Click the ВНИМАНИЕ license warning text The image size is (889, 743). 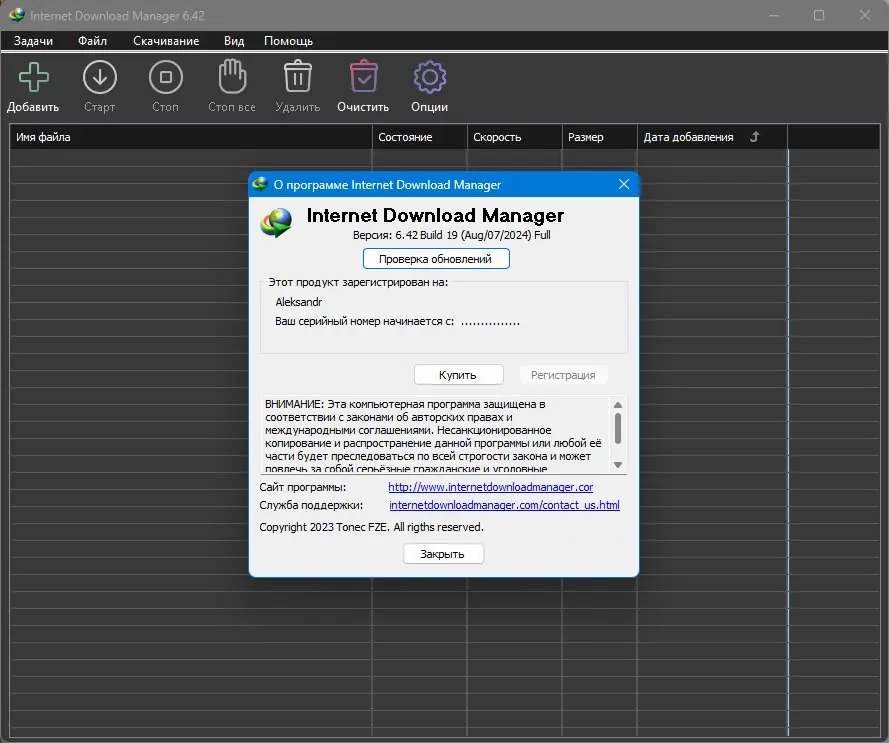point(435,436)
